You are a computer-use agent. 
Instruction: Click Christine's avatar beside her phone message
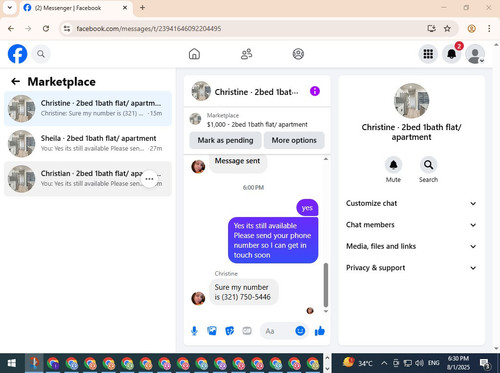pos(198,298)
